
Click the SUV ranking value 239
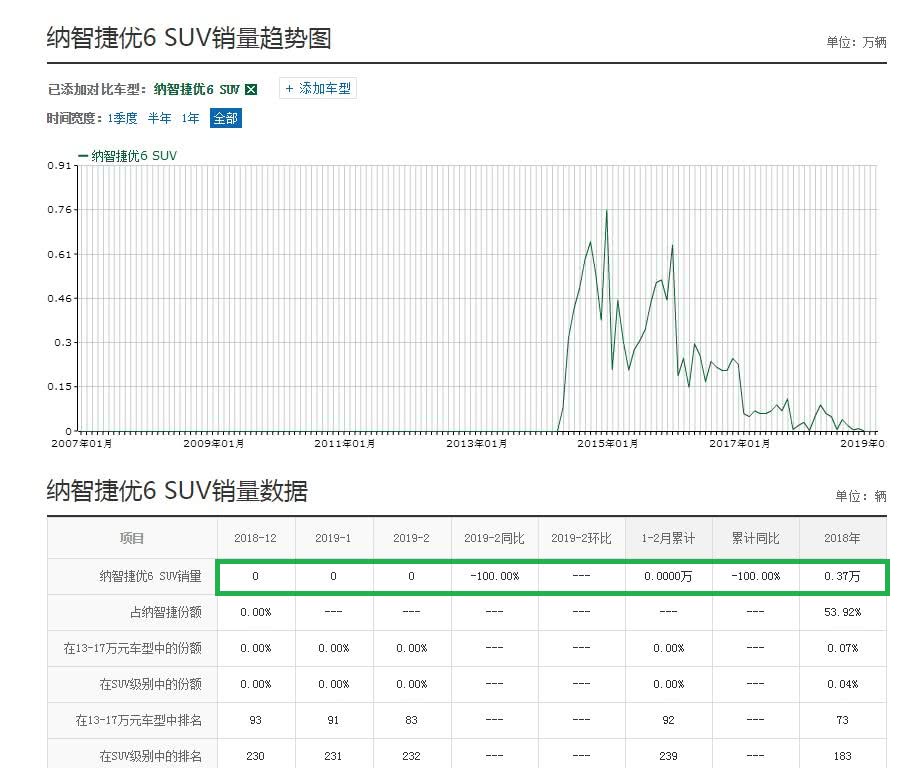click(668, 756)
